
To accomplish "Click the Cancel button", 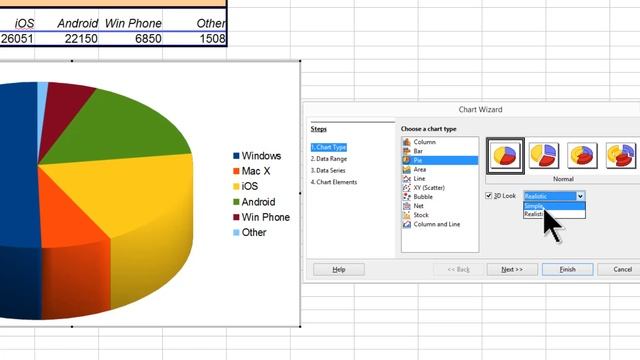I will click(x=619, y=269).
